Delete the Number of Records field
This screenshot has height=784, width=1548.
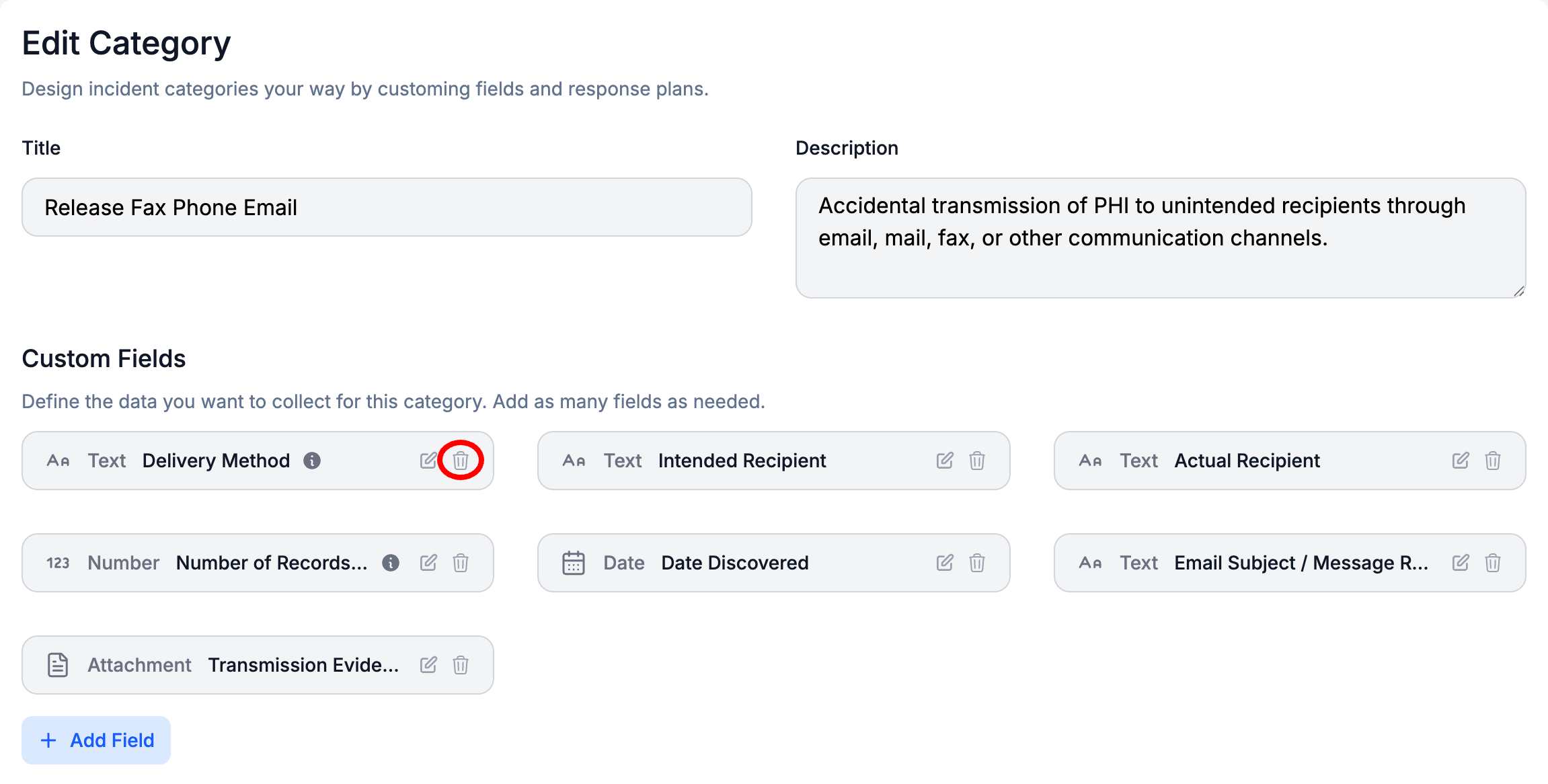461,563
